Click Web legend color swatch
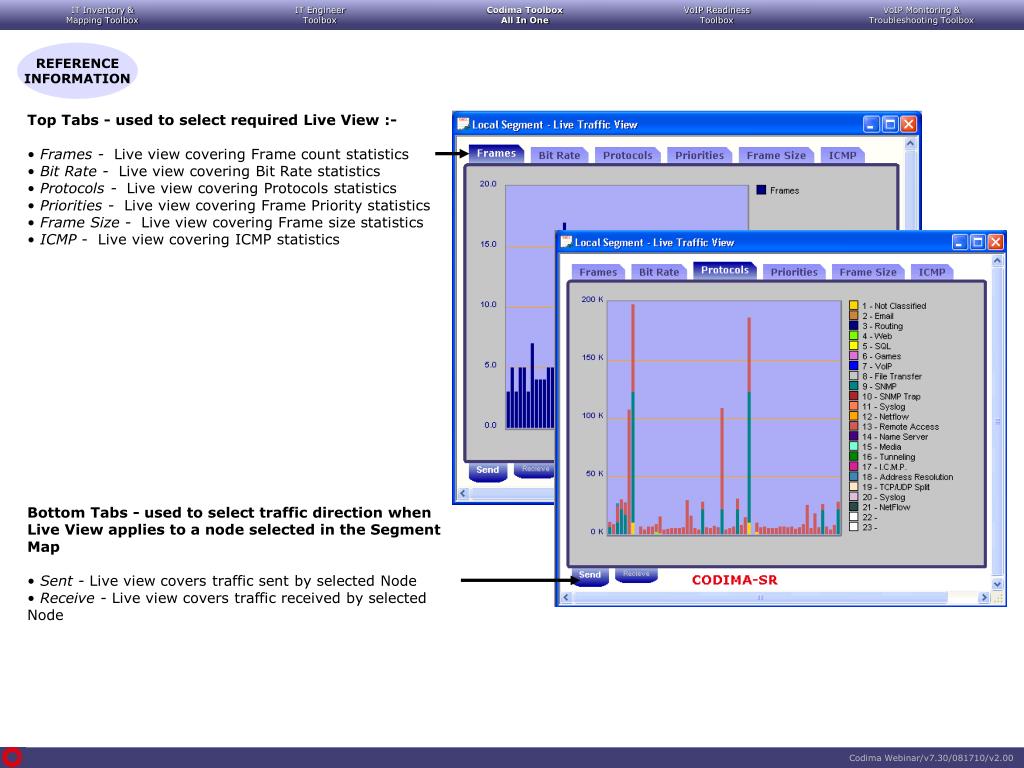 [854, 336]
